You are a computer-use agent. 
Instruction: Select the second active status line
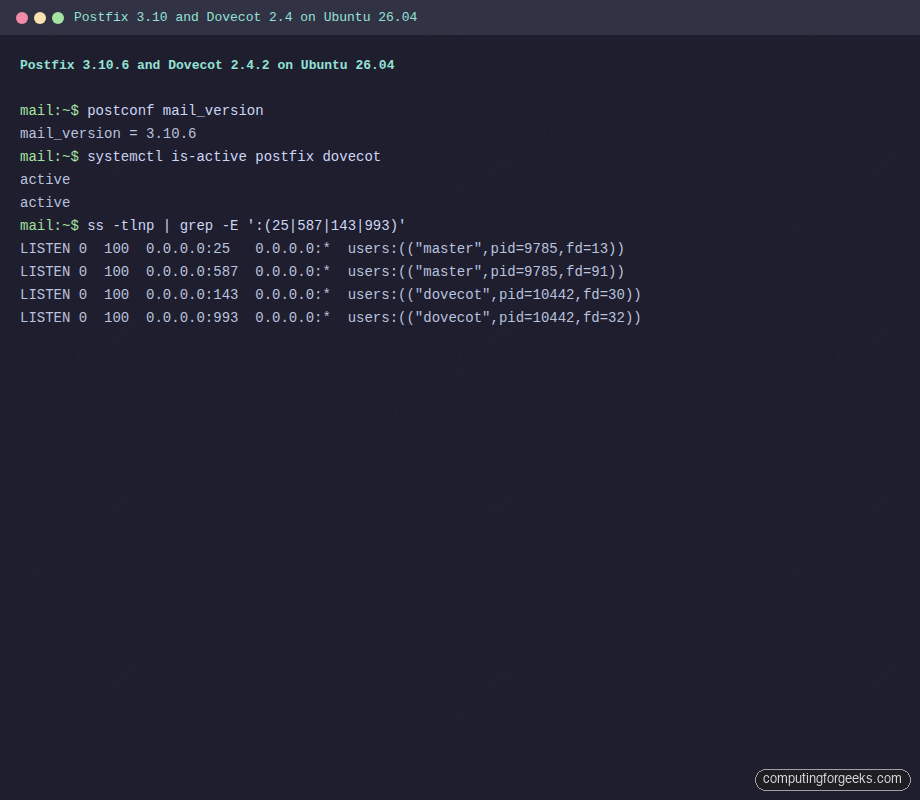44,202
